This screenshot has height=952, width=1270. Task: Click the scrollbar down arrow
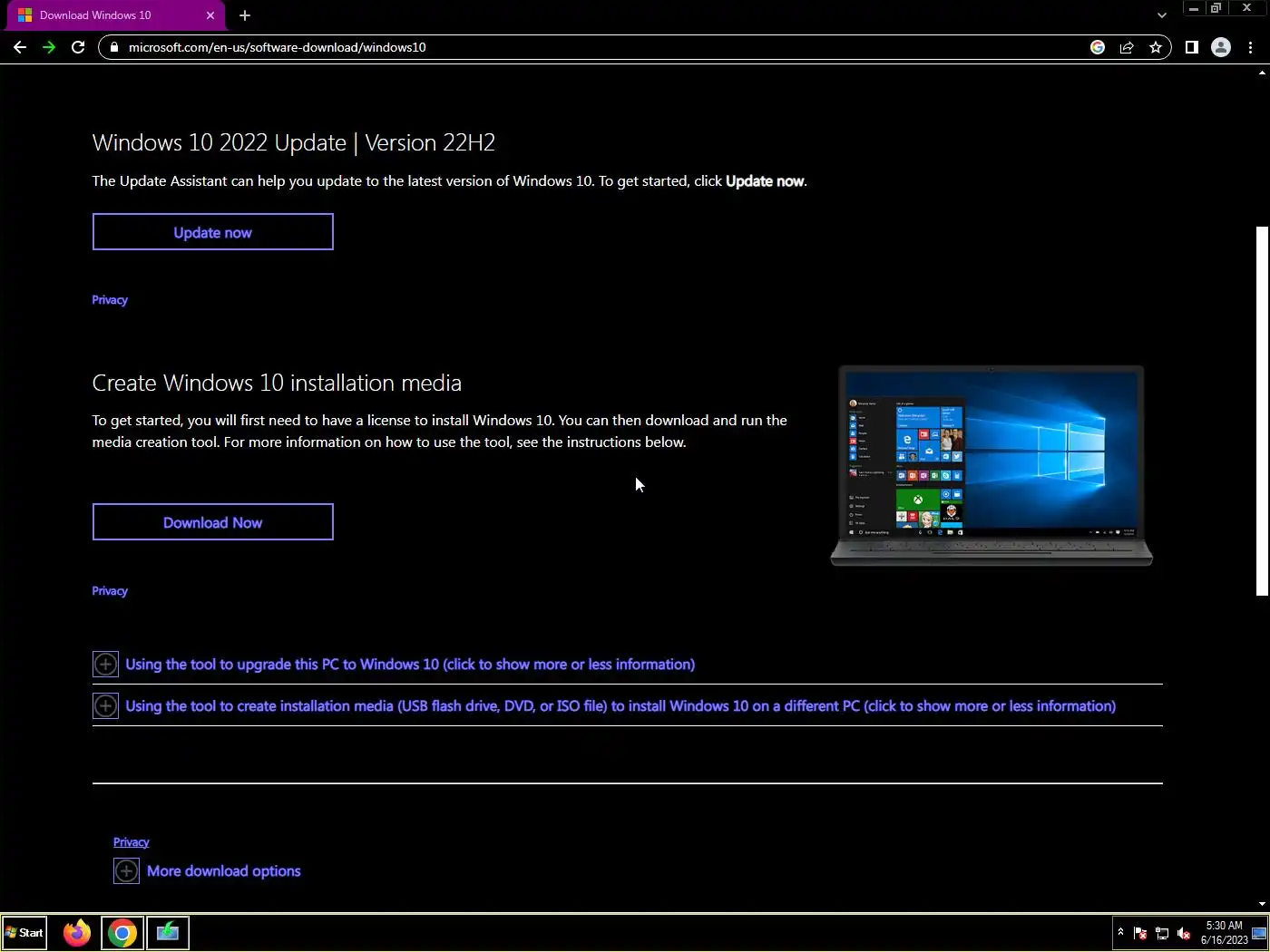pyautogui.click(x=1262, y=904)
